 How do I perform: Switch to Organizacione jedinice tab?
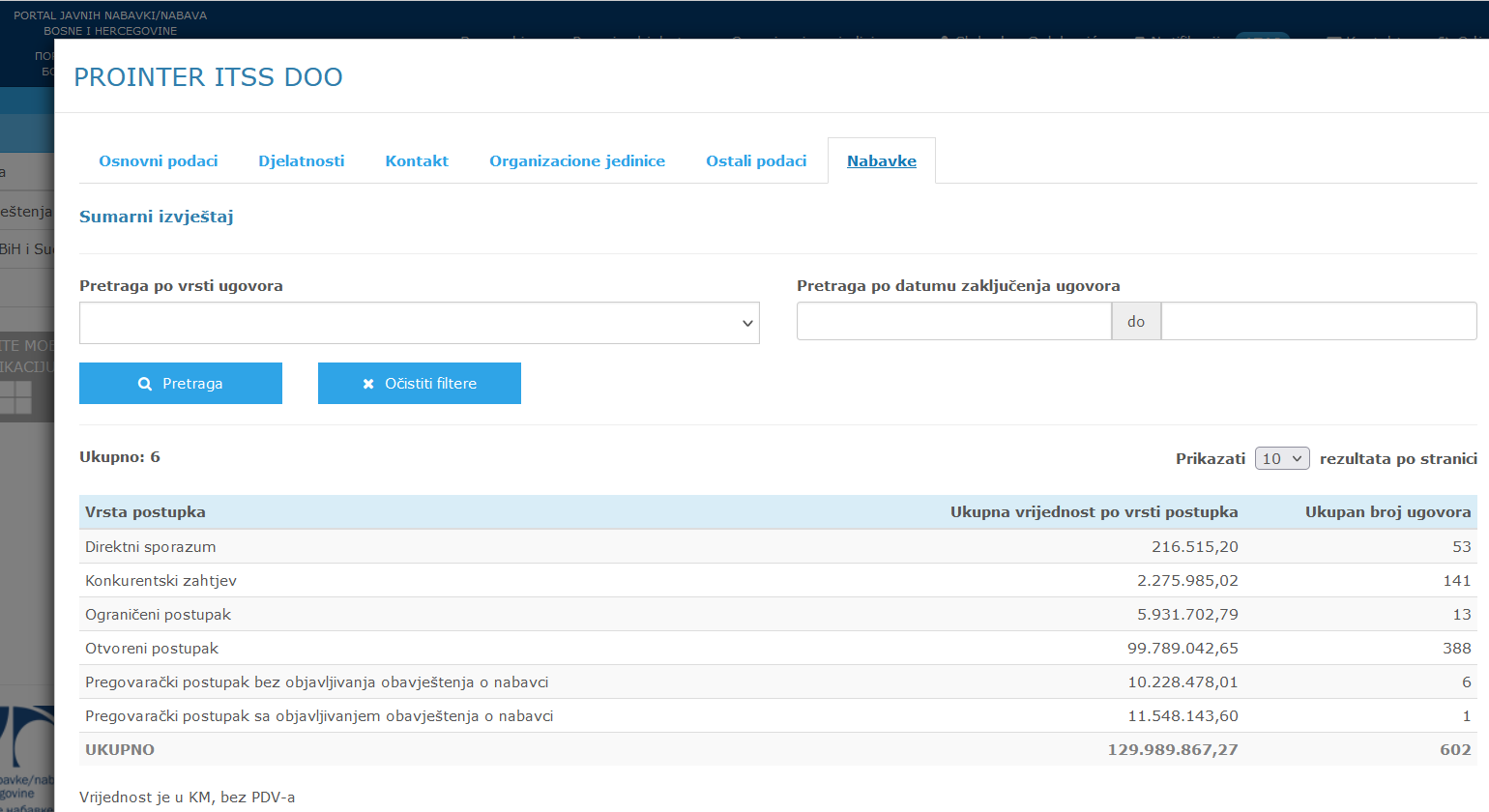tap(577, 161)
